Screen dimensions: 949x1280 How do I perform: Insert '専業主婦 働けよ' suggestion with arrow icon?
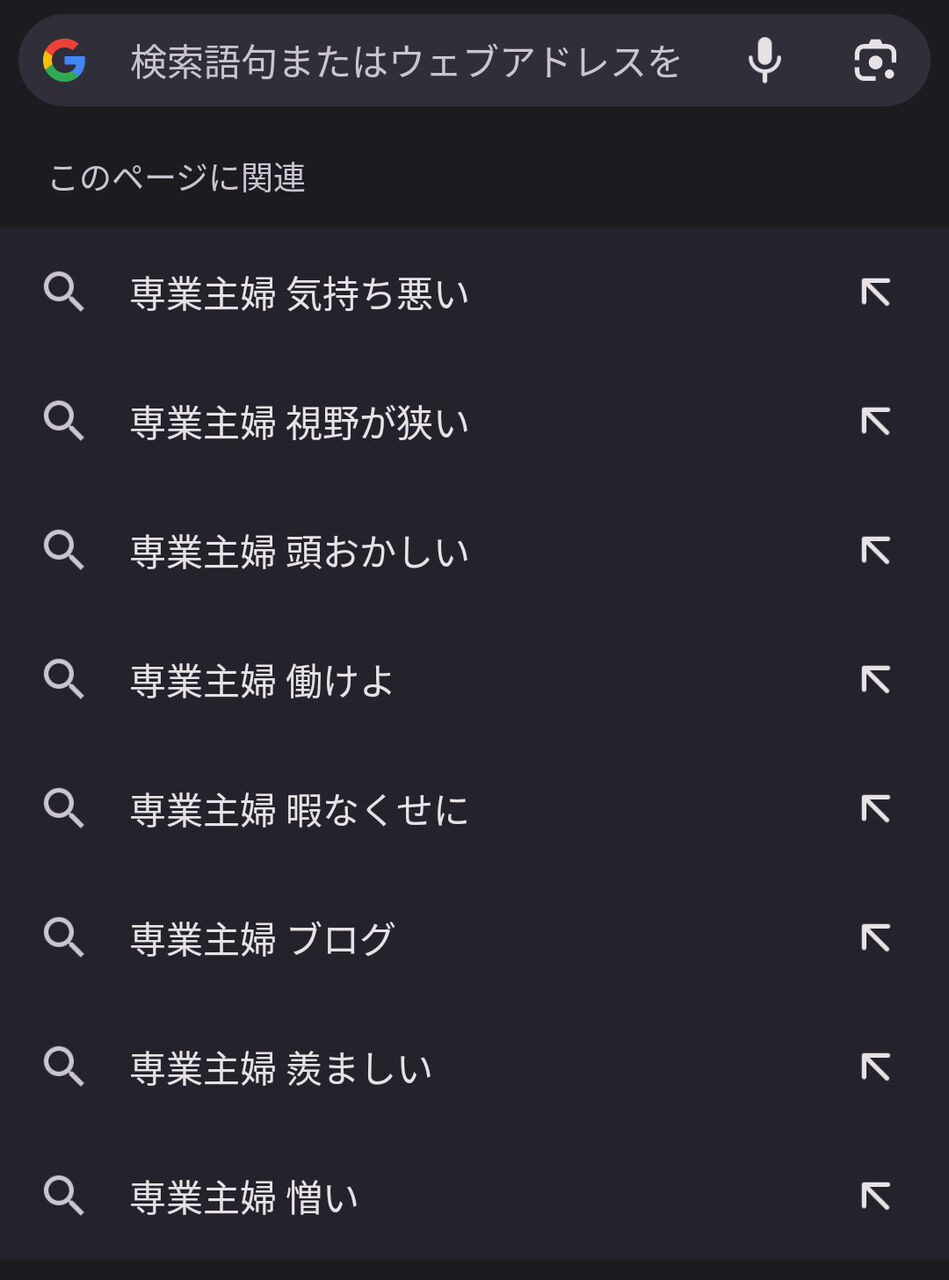[x=875, y=680]
